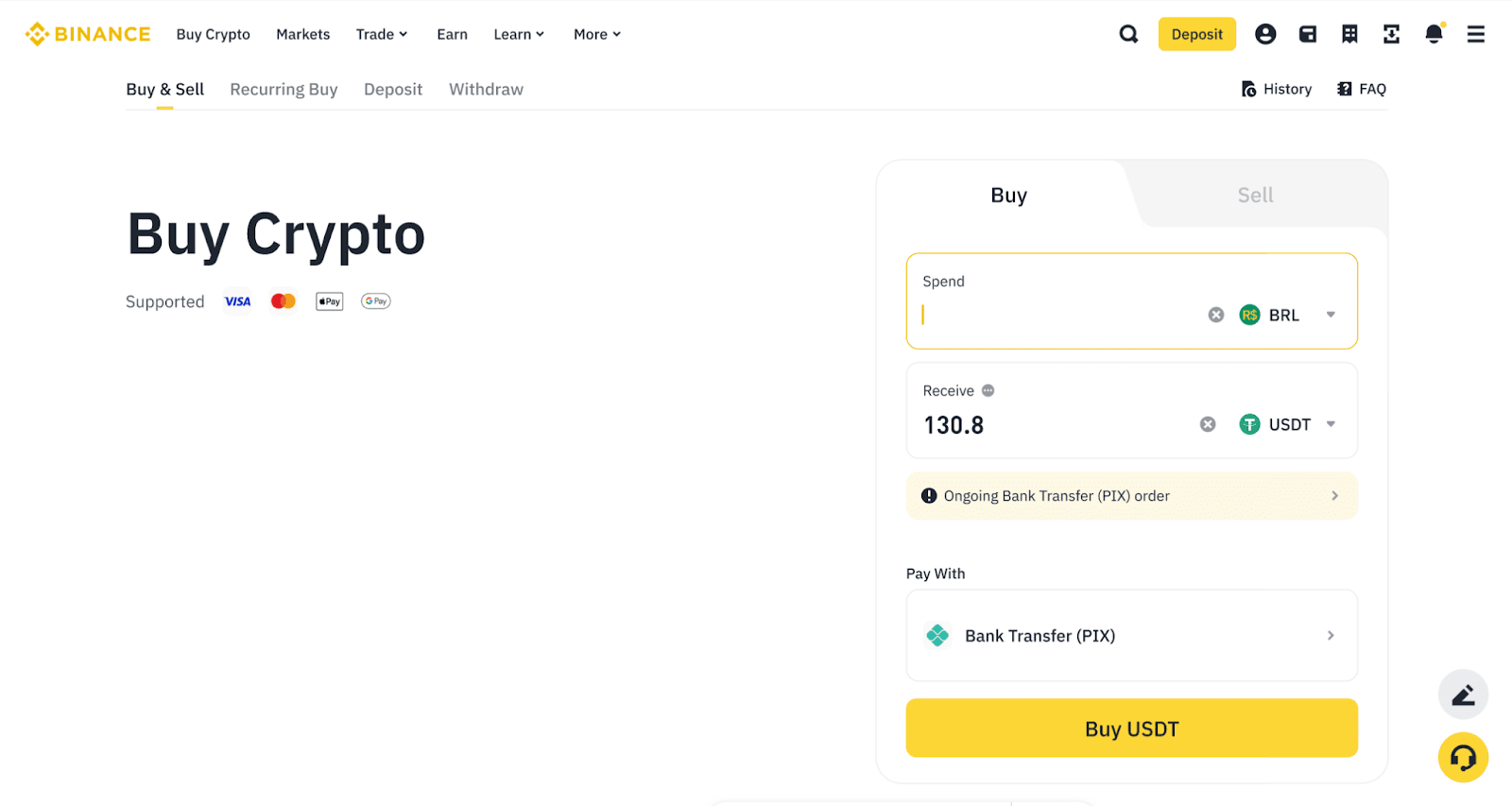Click the feedback pencil floating button
1512x806 pixels.
tap(1463, 695)
